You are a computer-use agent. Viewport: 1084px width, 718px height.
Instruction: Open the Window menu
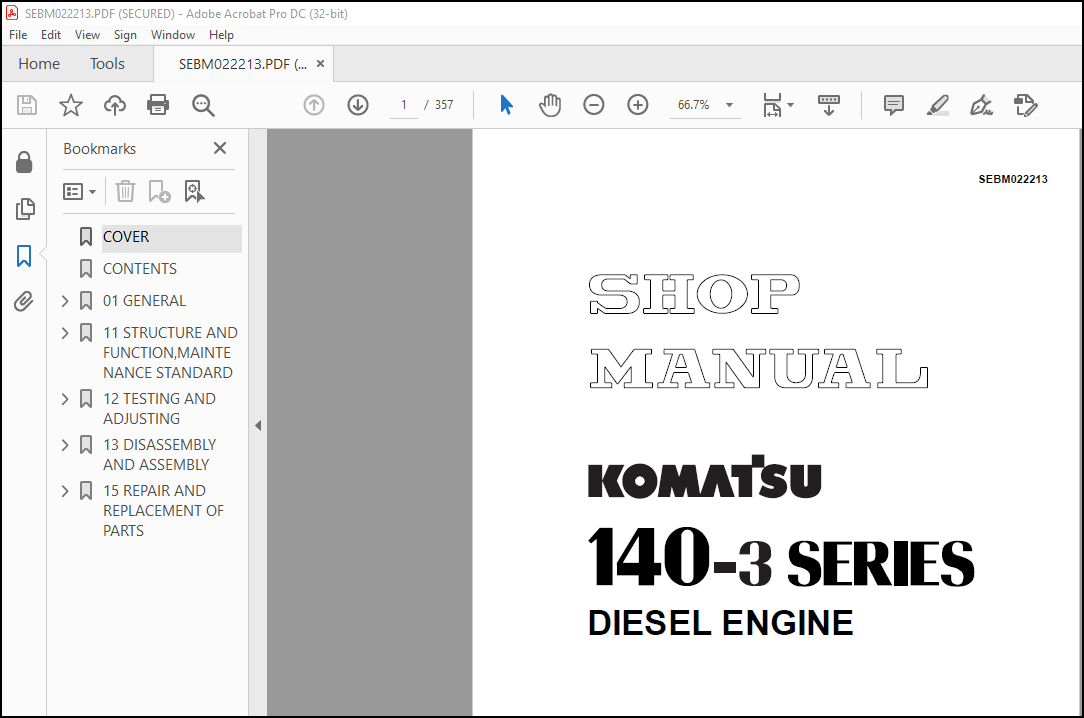pyautogui.click(x=173, y=35)
